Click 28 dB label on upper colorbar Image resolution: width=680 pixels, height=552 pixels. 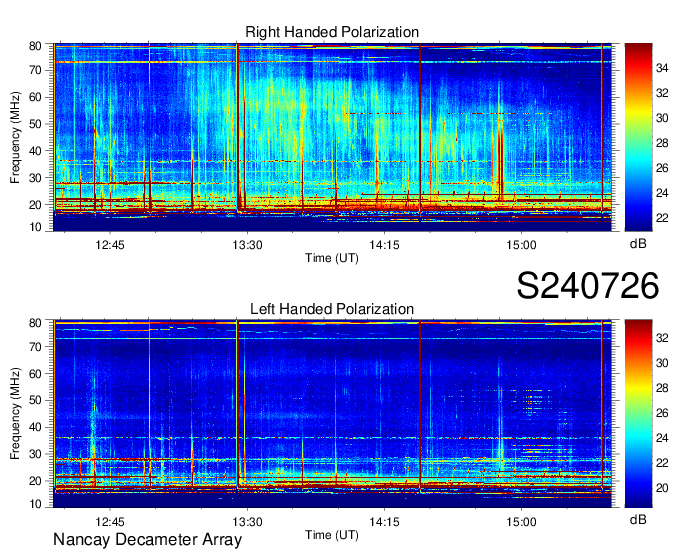point(662,143)
